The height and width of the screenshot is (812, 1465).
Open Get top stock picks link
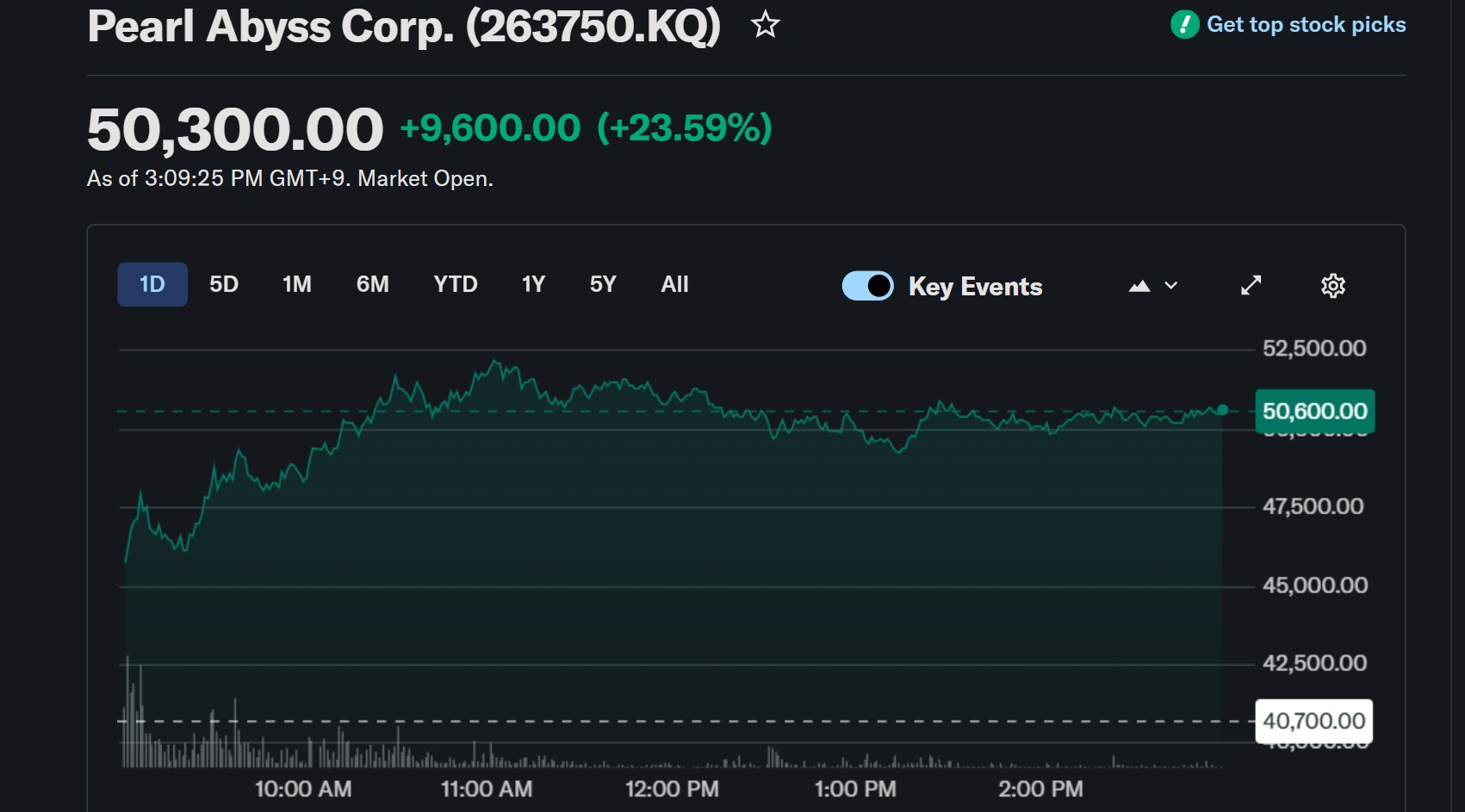(1306, 25)
